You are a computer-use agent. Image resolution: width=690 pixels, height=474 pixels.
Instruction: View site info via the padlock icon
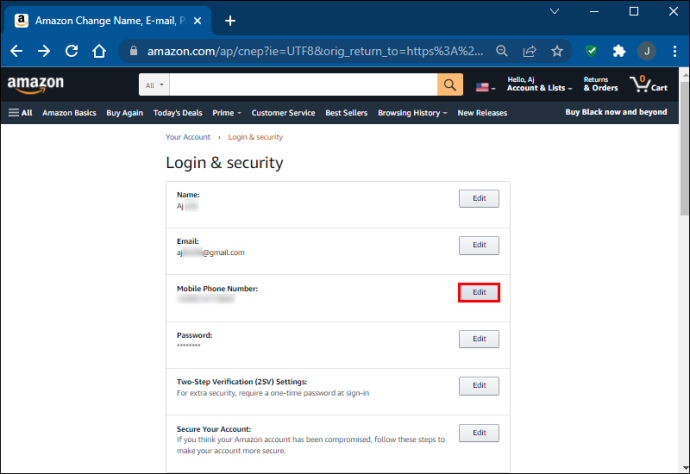pyautogui.click(x=133, y=51)
